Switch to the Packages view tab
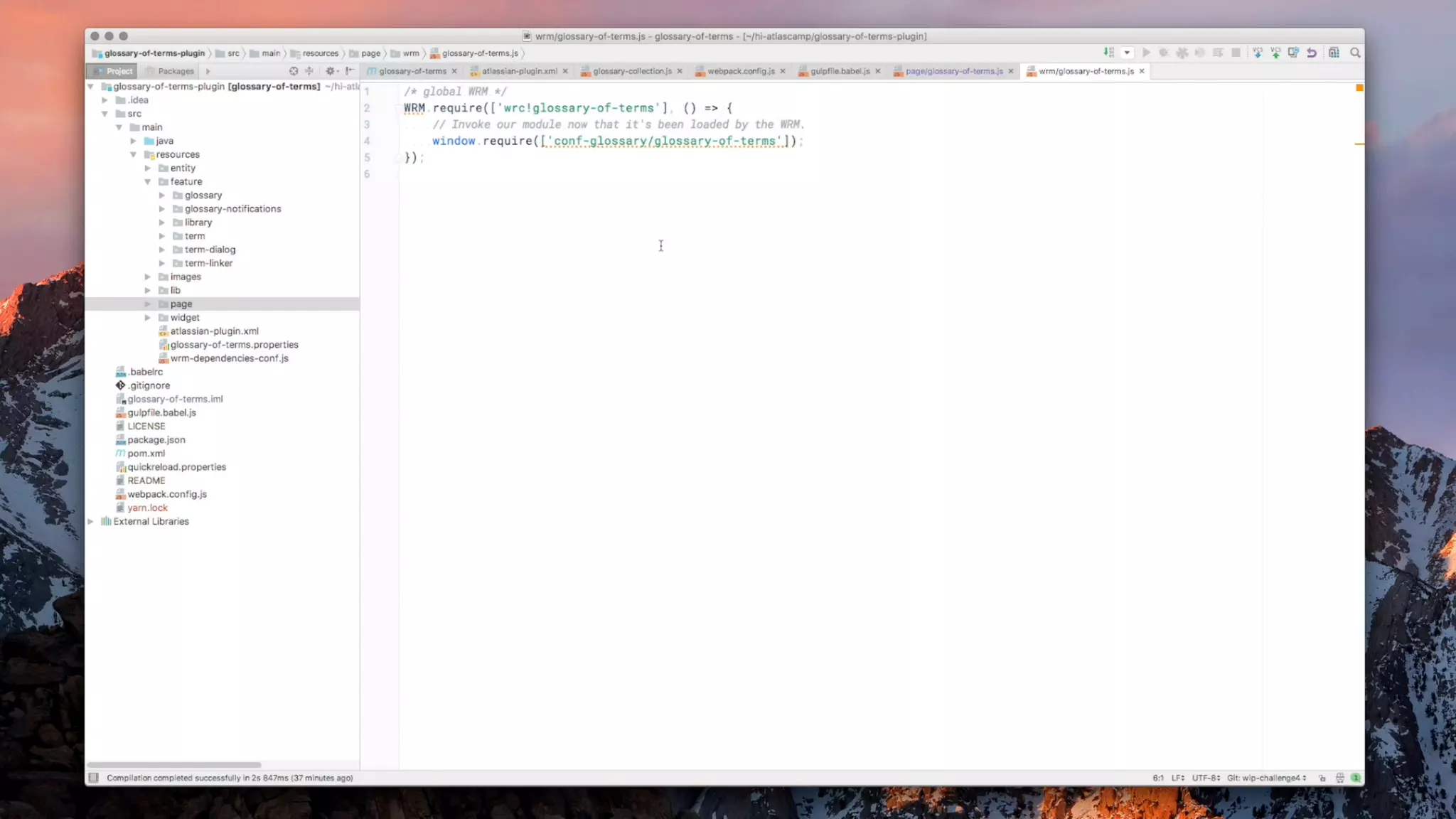 [x=175, y=71]
